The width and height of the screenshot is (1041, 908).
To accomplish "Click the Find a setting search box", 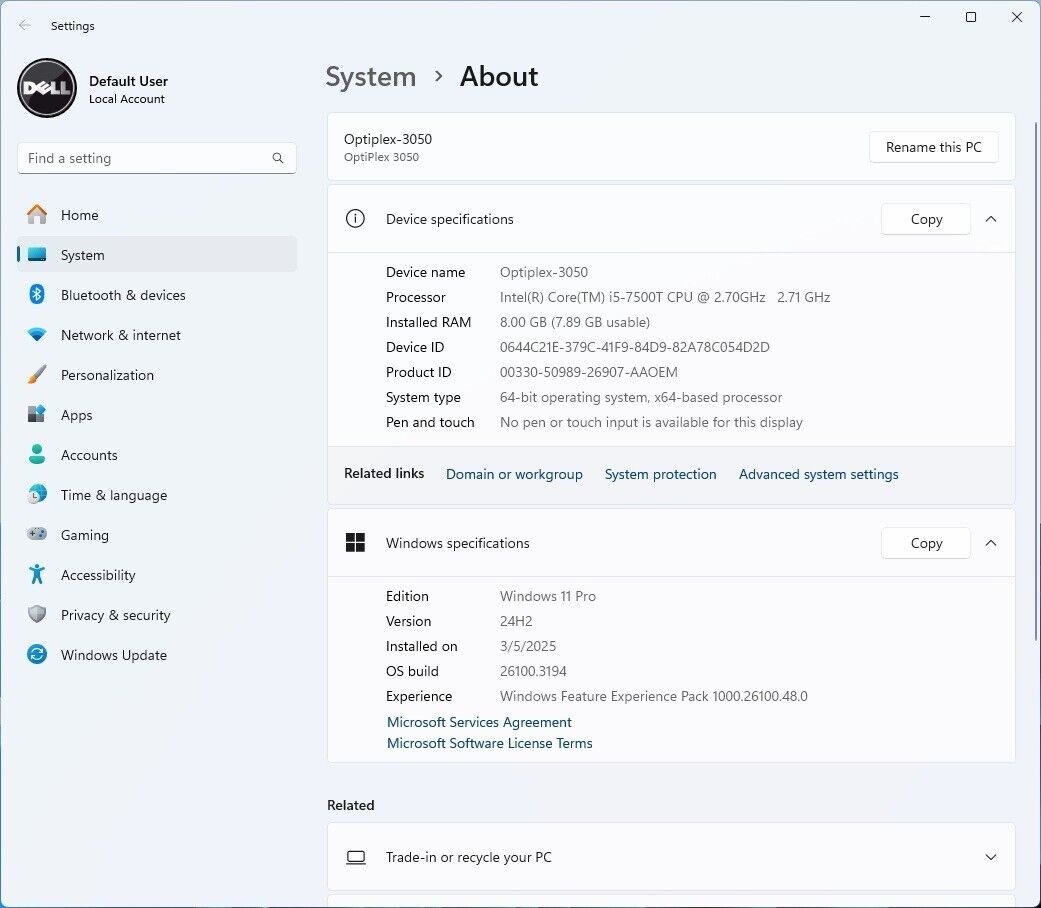I will 157,158.
